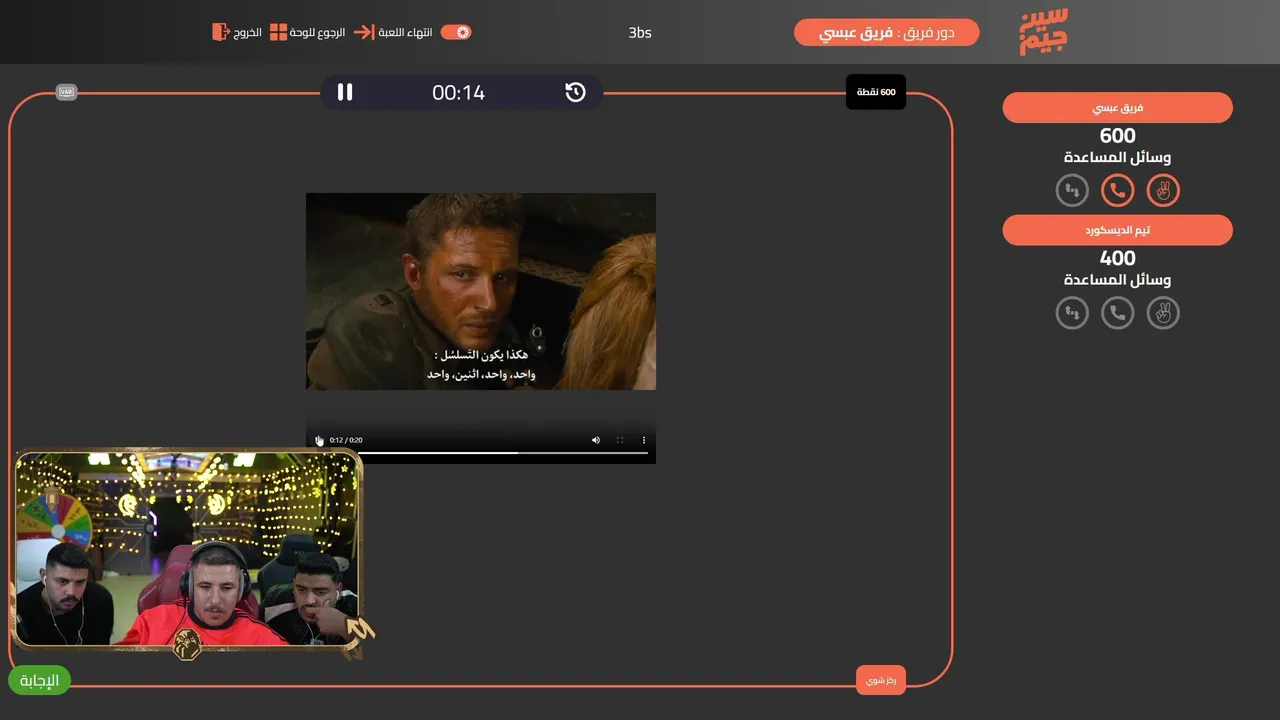
Task: Click the سين جيم logo
Action: click(1044, 32)
